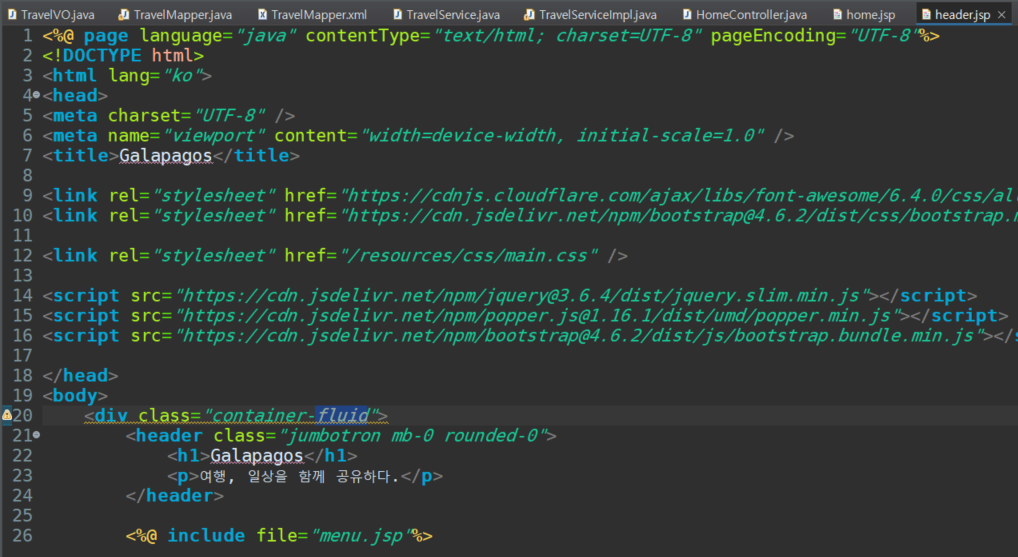1018x557 pixels.
Task: Click the viewport meta tag line
Action: [418, 136]
